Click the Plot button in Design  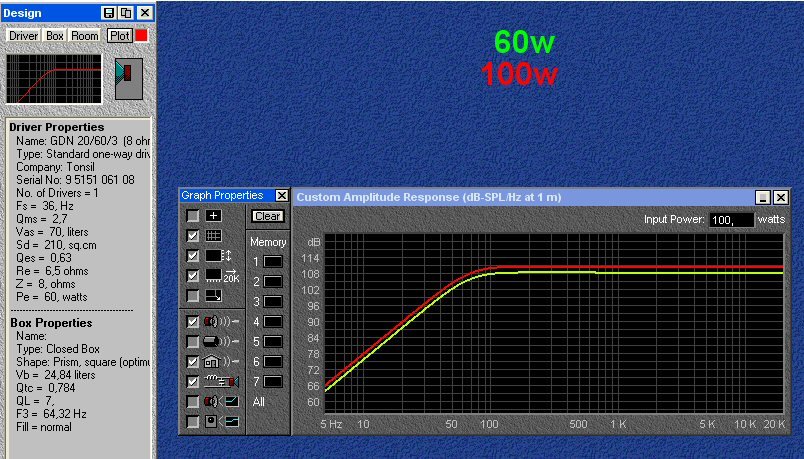[x=120, y=36]
